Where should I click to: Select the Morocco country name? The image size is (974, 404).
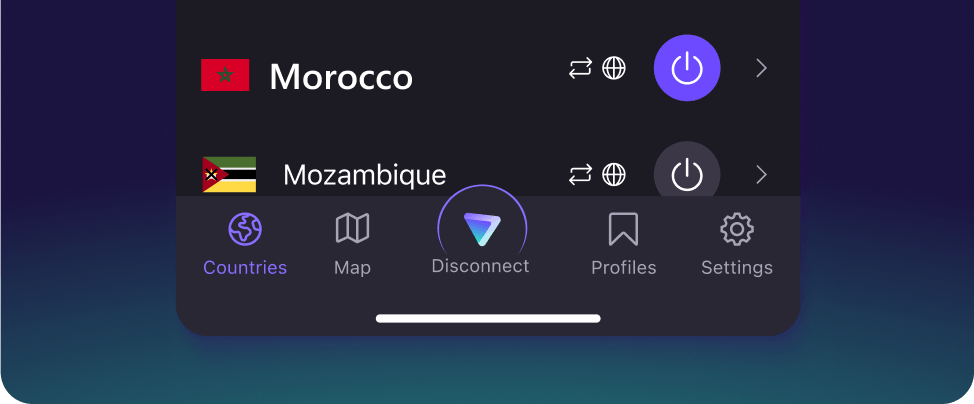[341, 77]
